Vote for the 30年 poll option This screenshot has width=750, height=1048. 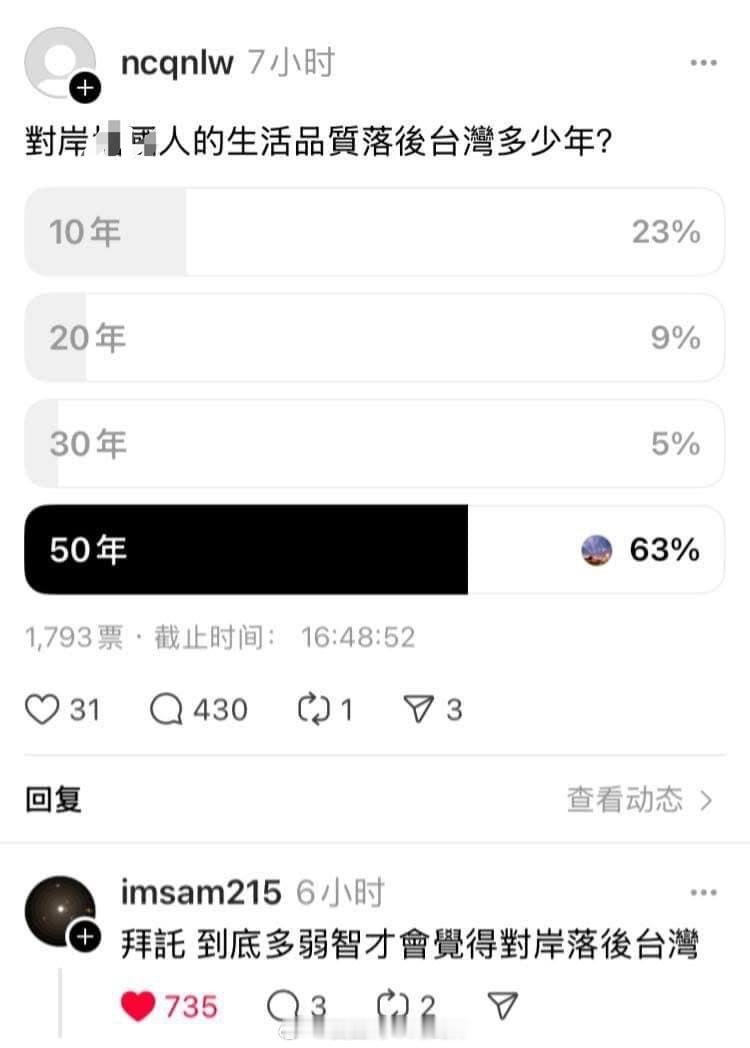[x=375, y=443]
